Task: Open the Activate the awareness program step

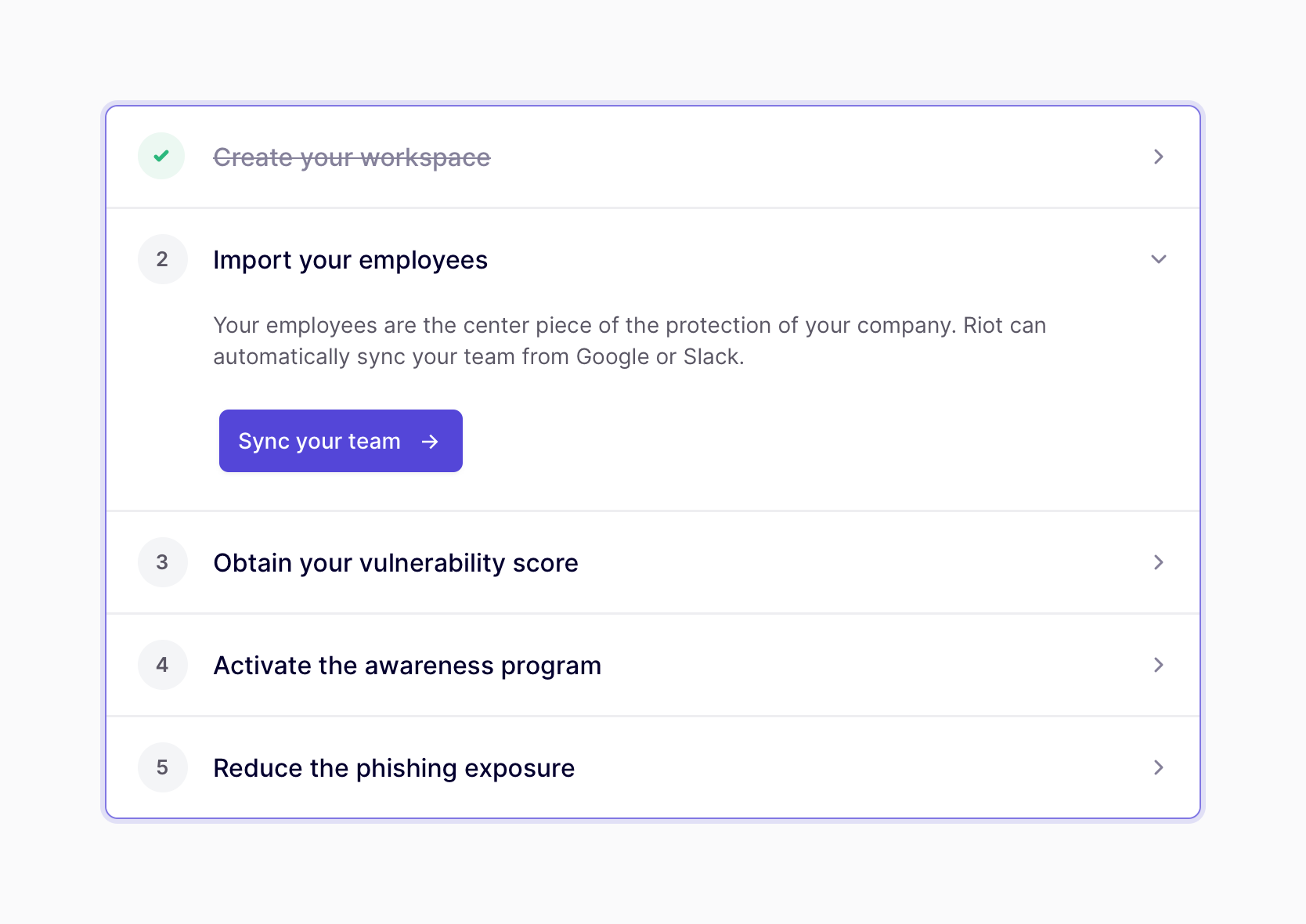Action: [407, 666]
